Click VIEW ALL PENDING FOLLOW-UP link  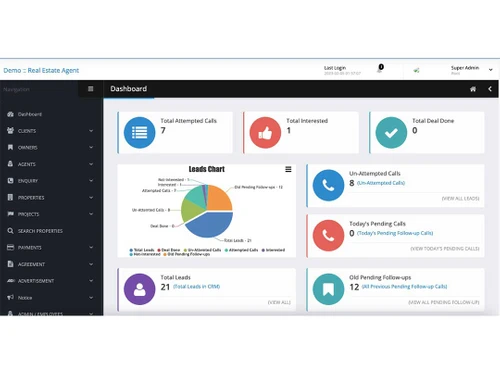pos(444,302)
